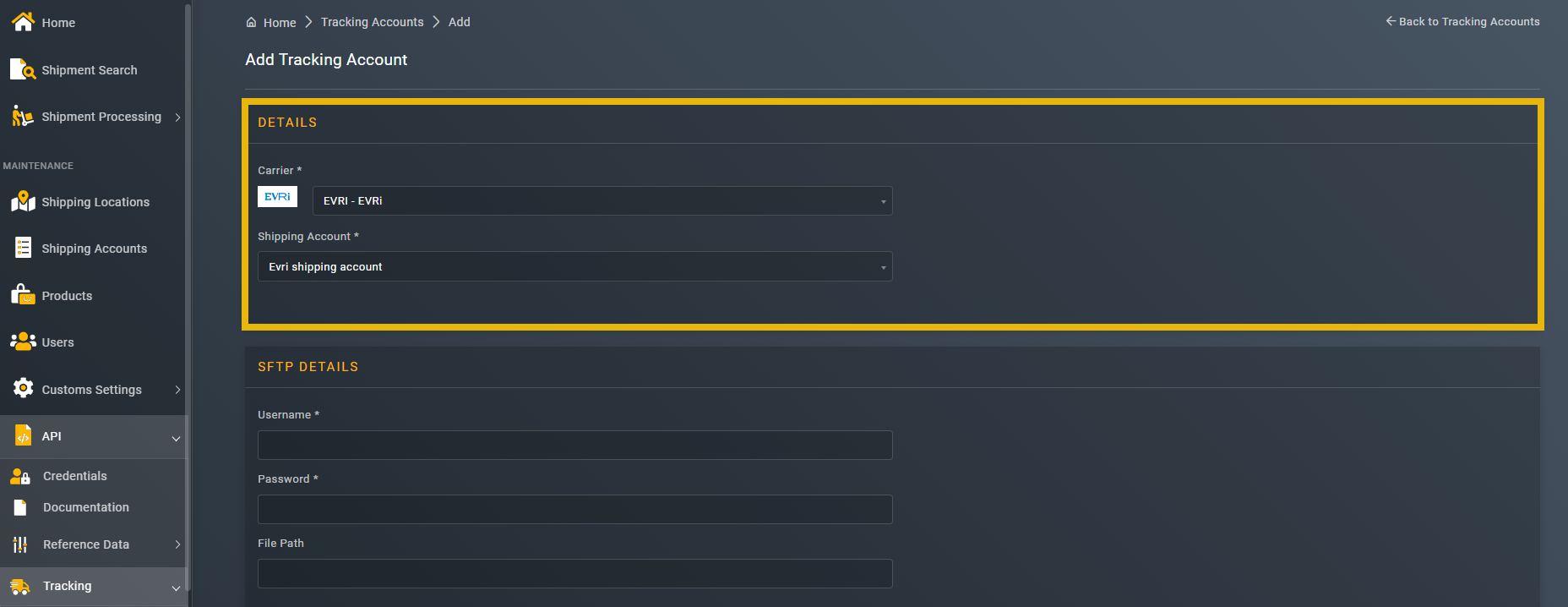The width and height of the screenshot is (1568, 607).
Task: Select the Customs Settings gear icon
Action: pyautogui.click(x=21, y=389)
